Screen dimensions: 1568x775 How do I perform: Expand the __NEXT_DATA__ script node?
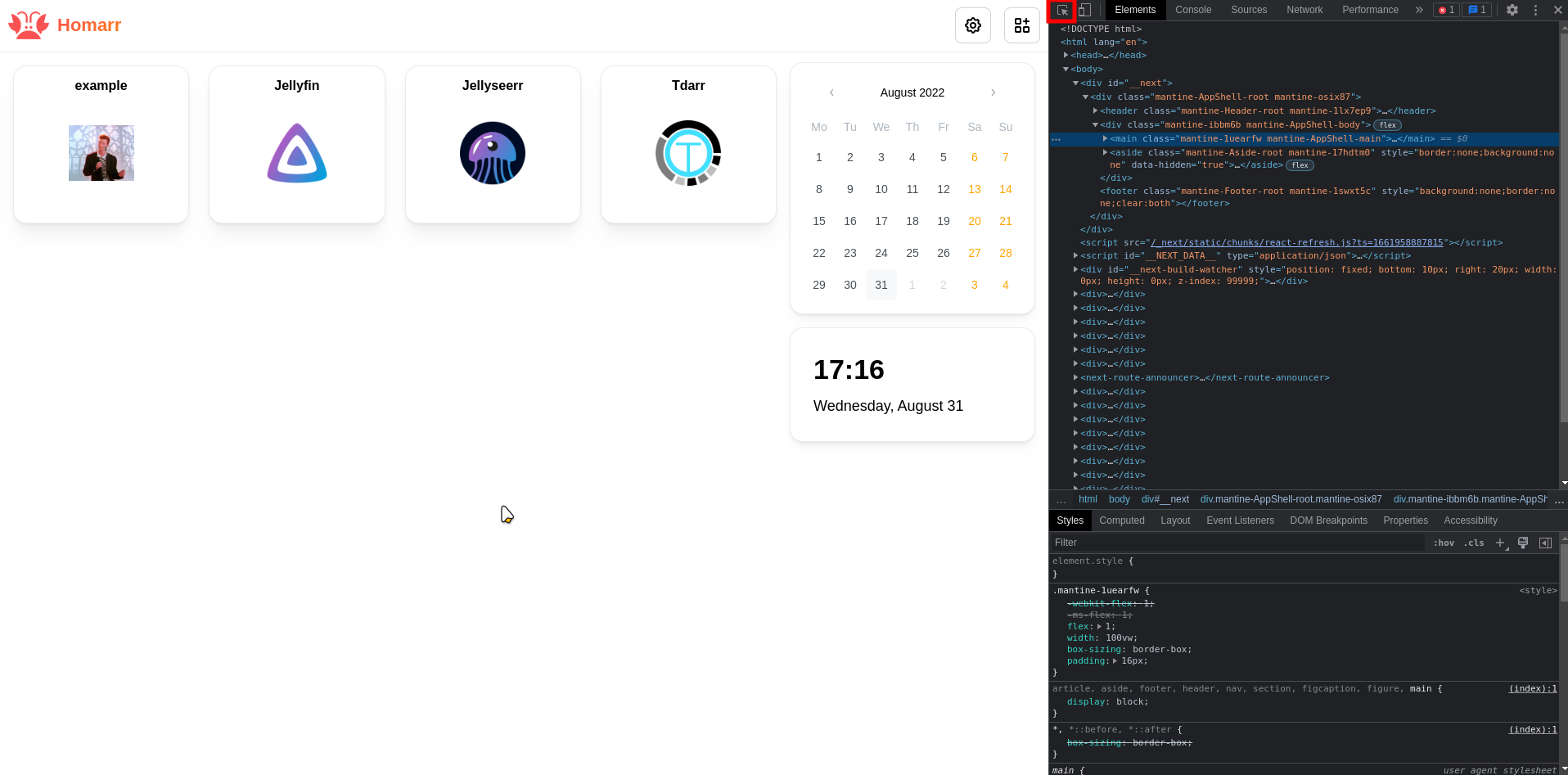click(x=1075, y=255)
